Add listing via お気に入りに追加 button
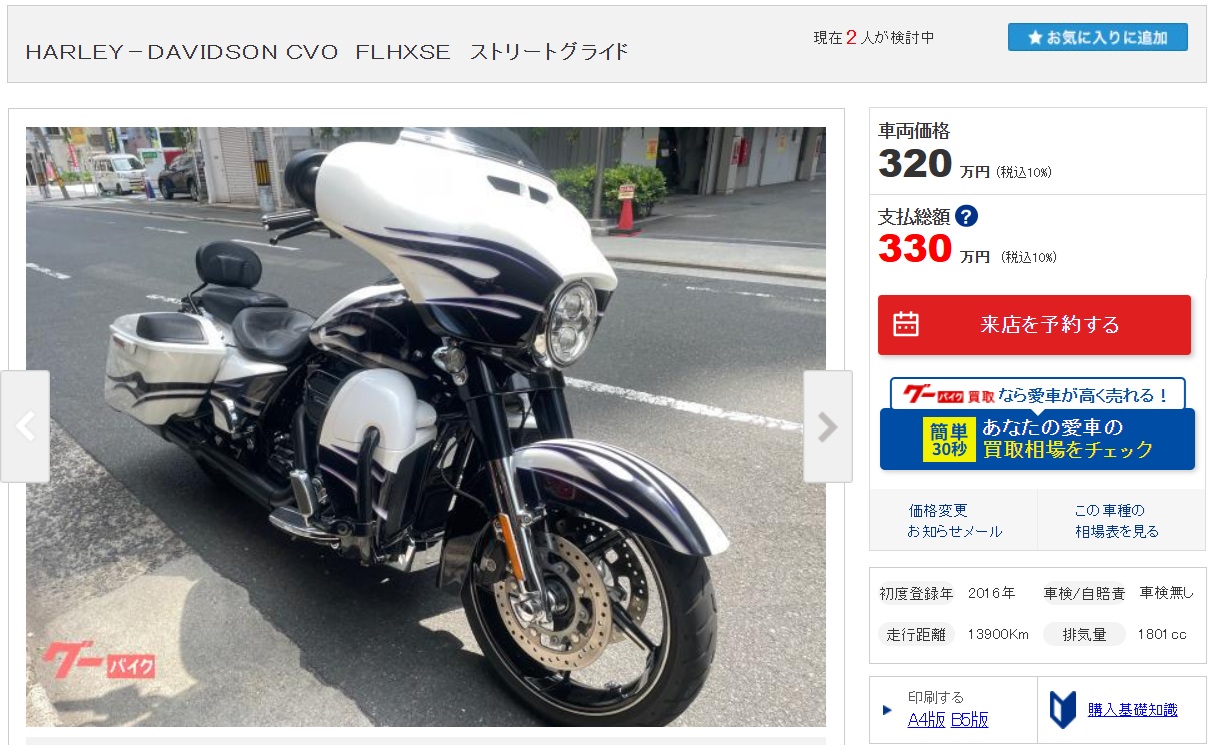Viewport: 1208px width, 745px height. (x=1098, y=38)
